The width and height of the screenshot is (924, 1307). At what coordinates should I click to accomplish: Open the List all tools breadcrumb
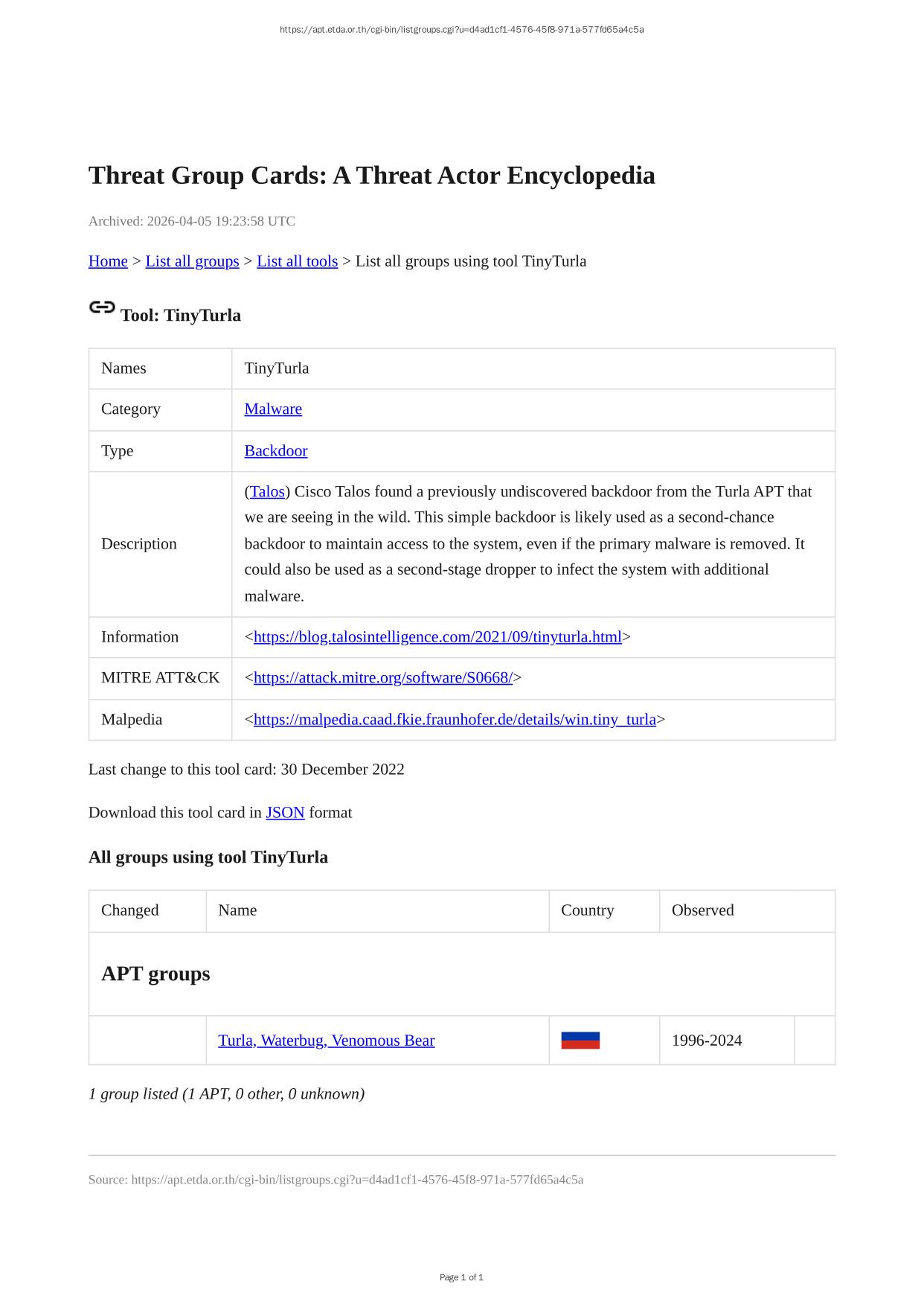[297, 261]
